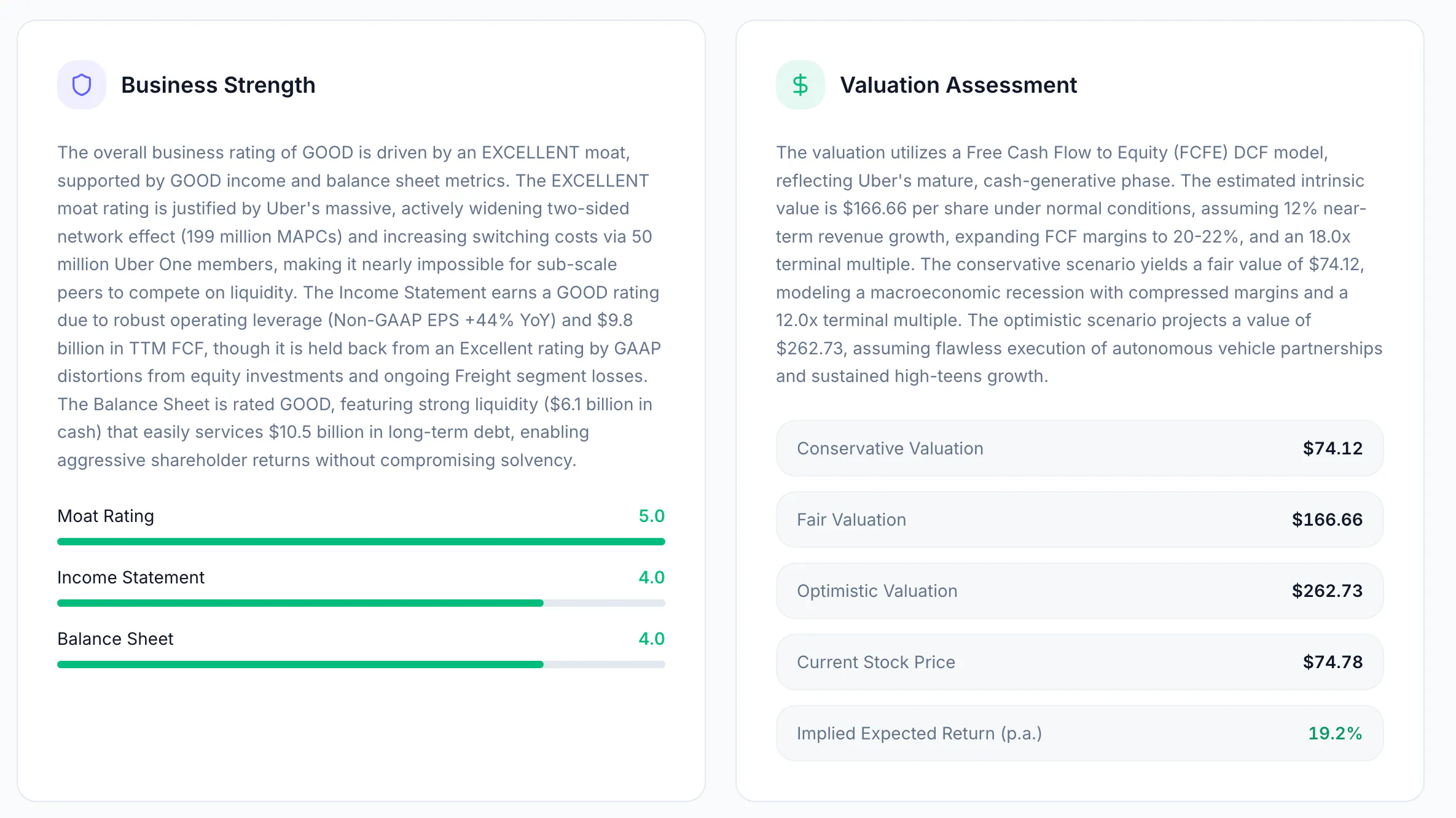This screenshot has height=818, width=1456.
Task: Click the Moat Rating progress bar
Action: (x=361, y=542)
